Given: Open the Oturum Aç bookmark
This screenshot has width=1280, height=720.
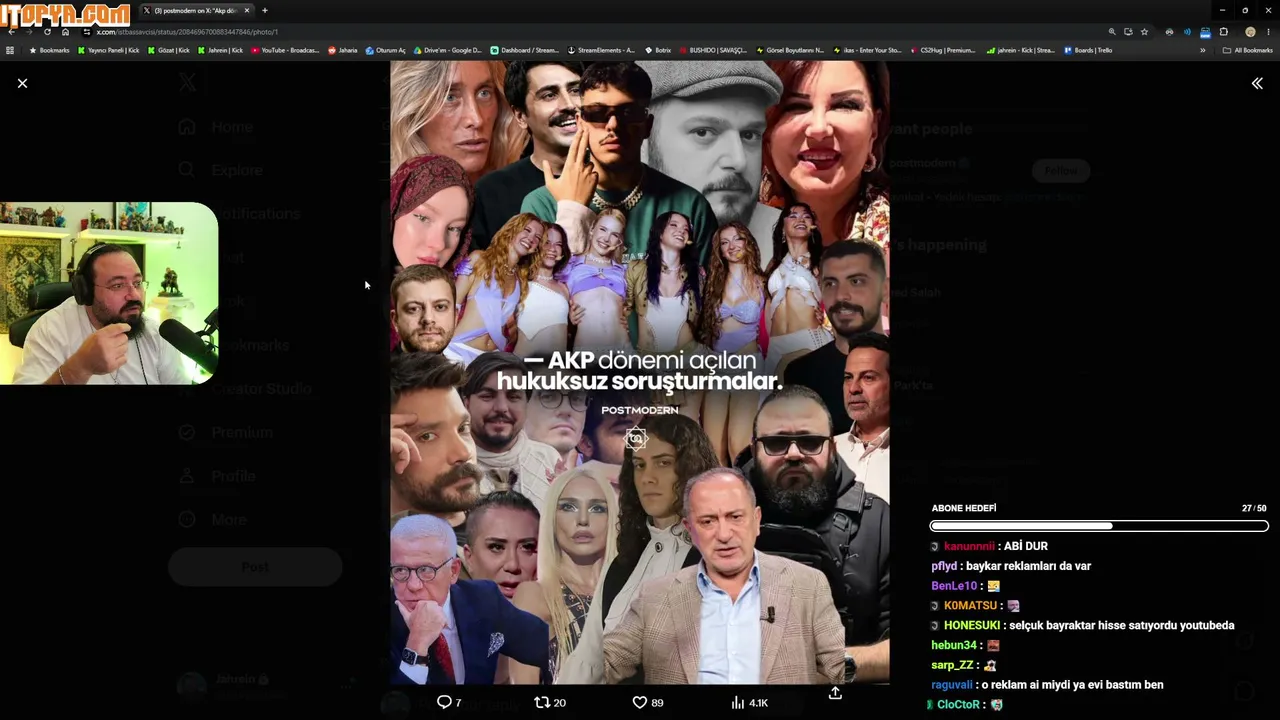Looking at the screenshot, I should [x=386, y=50].
